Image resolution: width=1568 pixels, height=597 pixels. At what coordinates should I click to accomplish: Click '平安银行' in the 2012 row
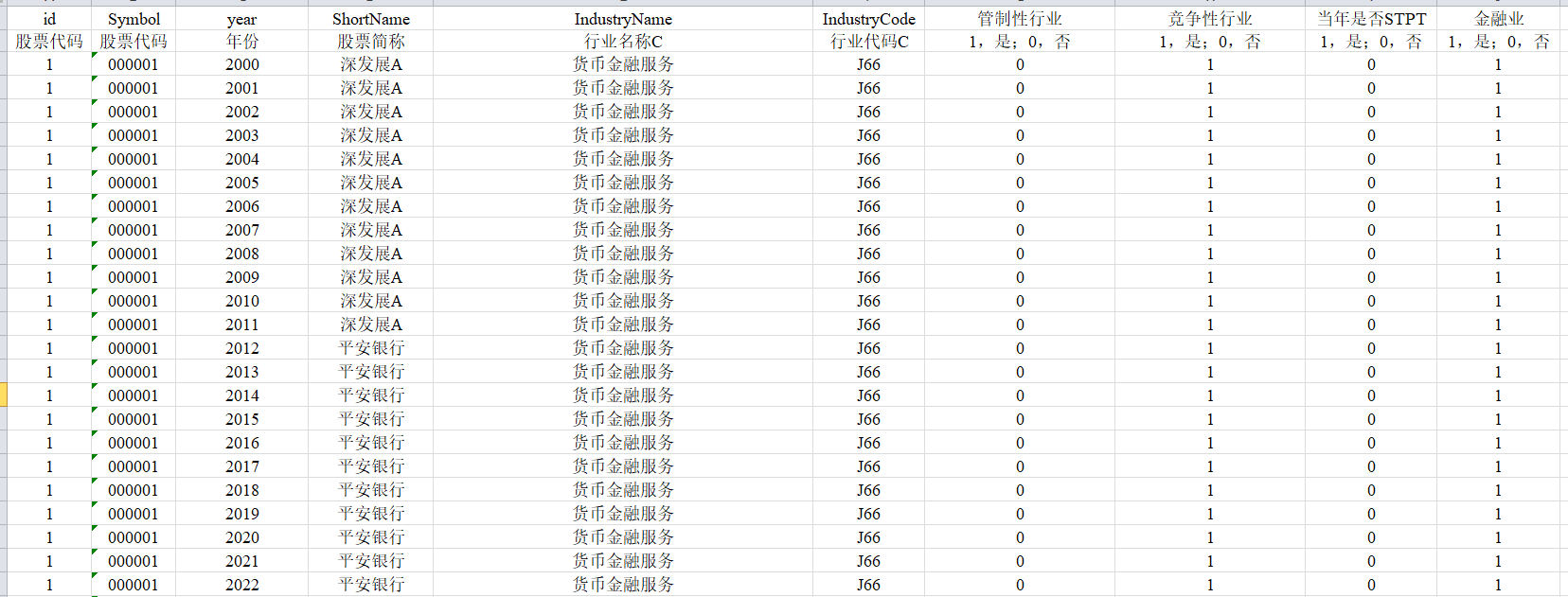click(371, 348)
